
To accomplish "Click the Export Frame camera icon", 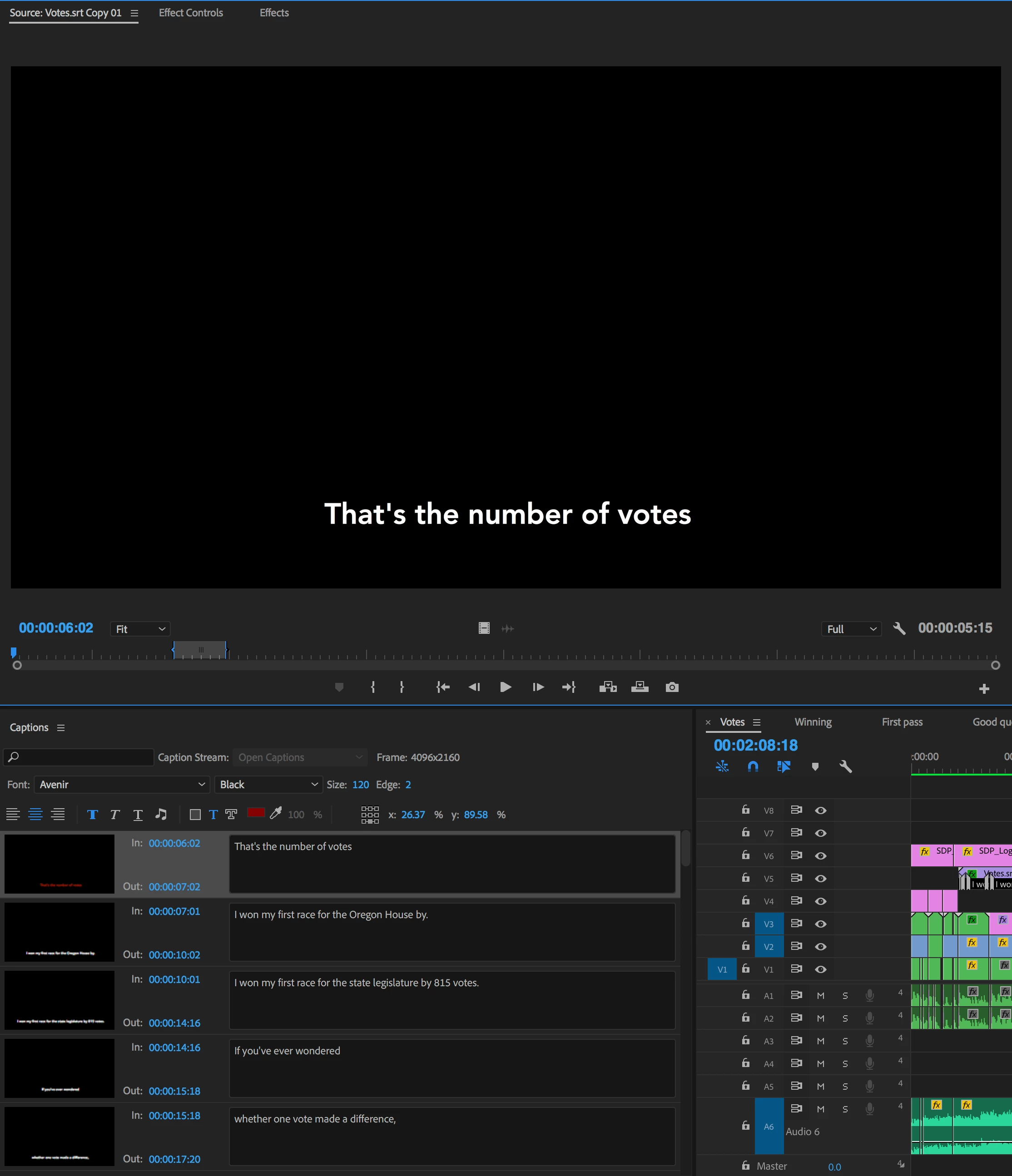I will click(x=672, y=687).
